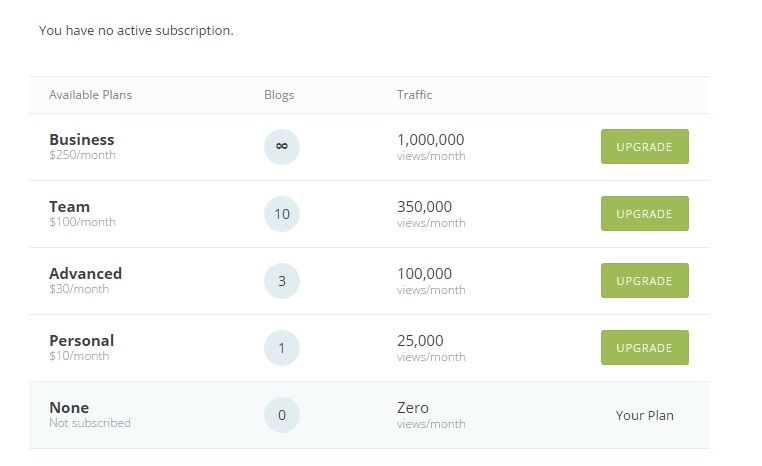Click the 1 blog circle badge

pos(282,348)
